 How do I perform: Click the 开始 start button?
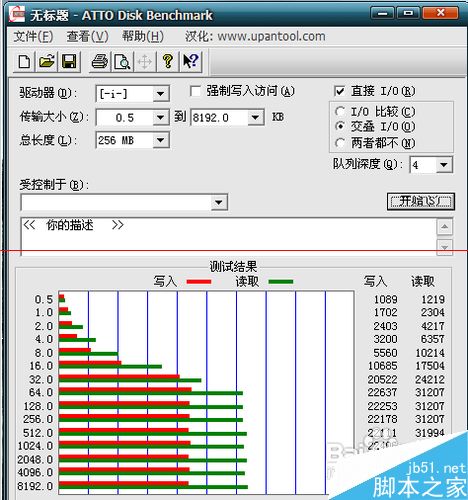421,201
